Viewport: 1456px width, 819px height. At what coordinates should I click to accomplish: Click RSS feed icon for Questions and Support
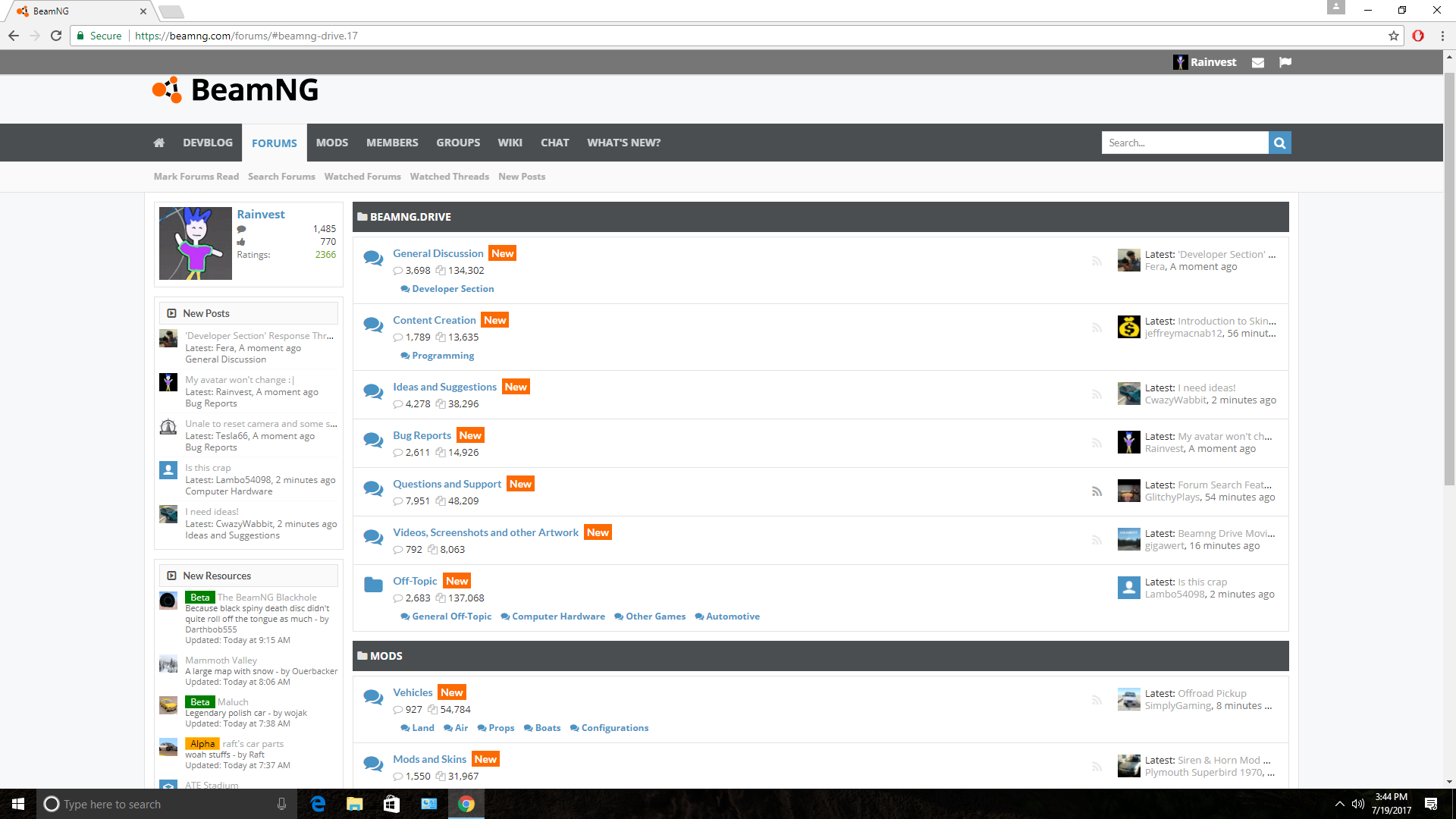tap(1097, 491)
